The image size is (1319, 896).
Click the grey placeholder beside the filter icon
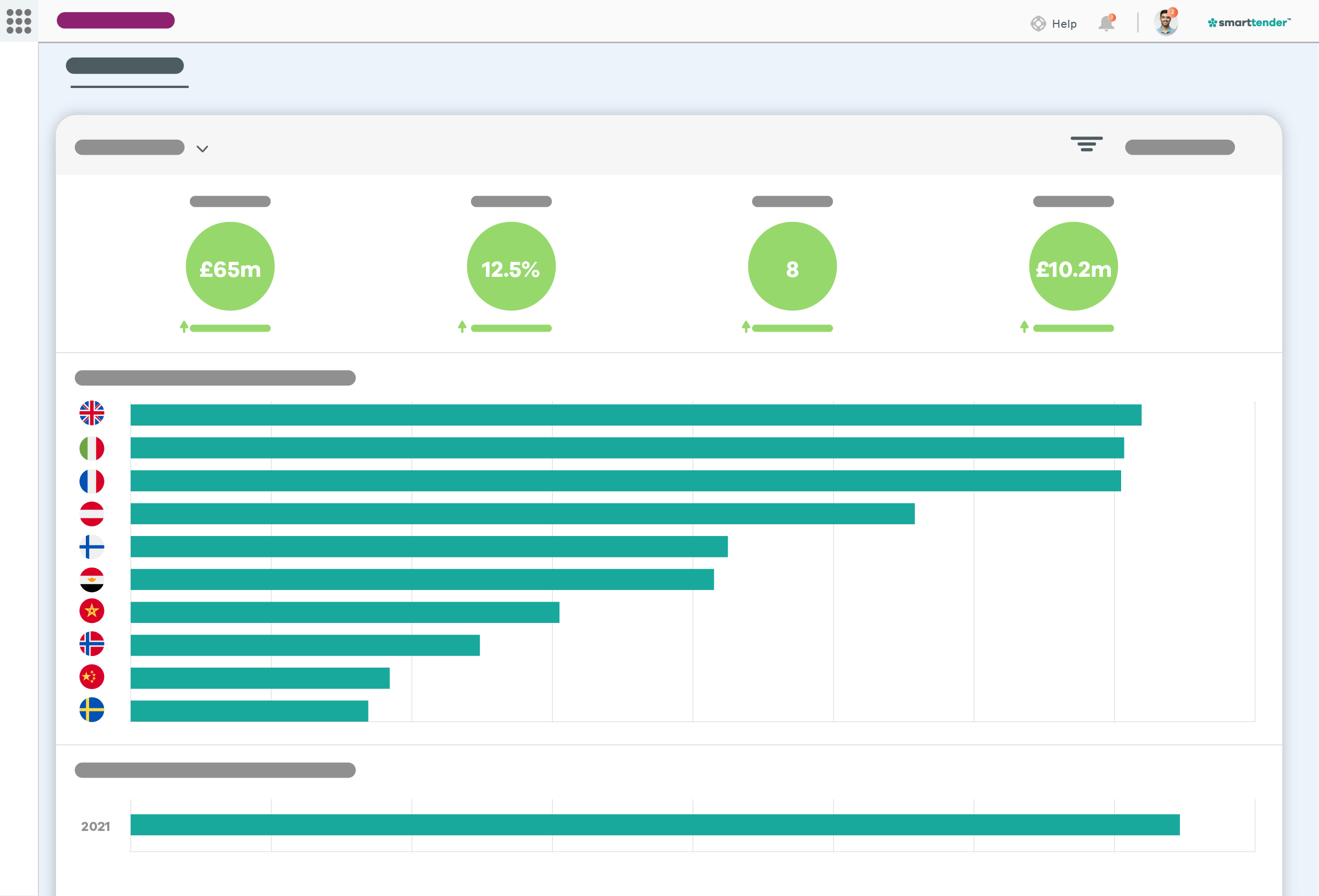[x=1180, y=147]
